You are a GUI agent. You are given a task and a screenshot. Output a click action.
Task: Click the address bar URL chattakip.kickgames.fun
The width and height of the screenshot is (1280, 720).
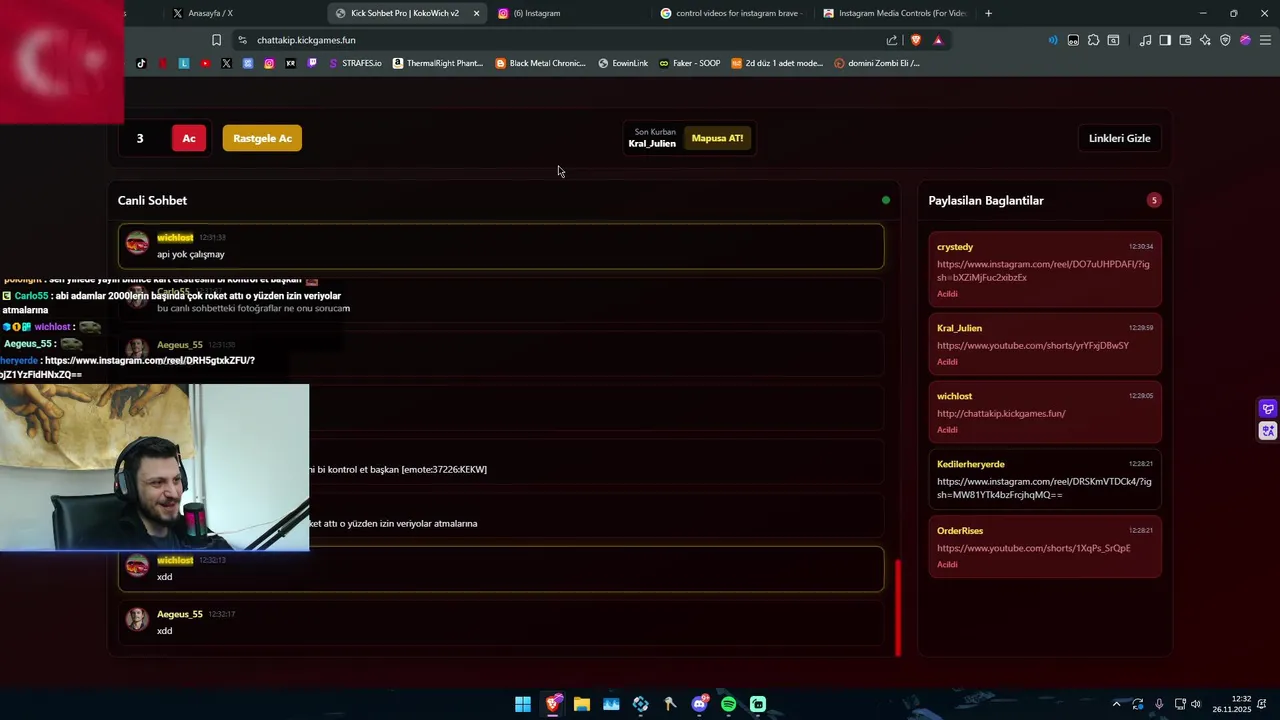pyautogui.click(x=306, y=40)
